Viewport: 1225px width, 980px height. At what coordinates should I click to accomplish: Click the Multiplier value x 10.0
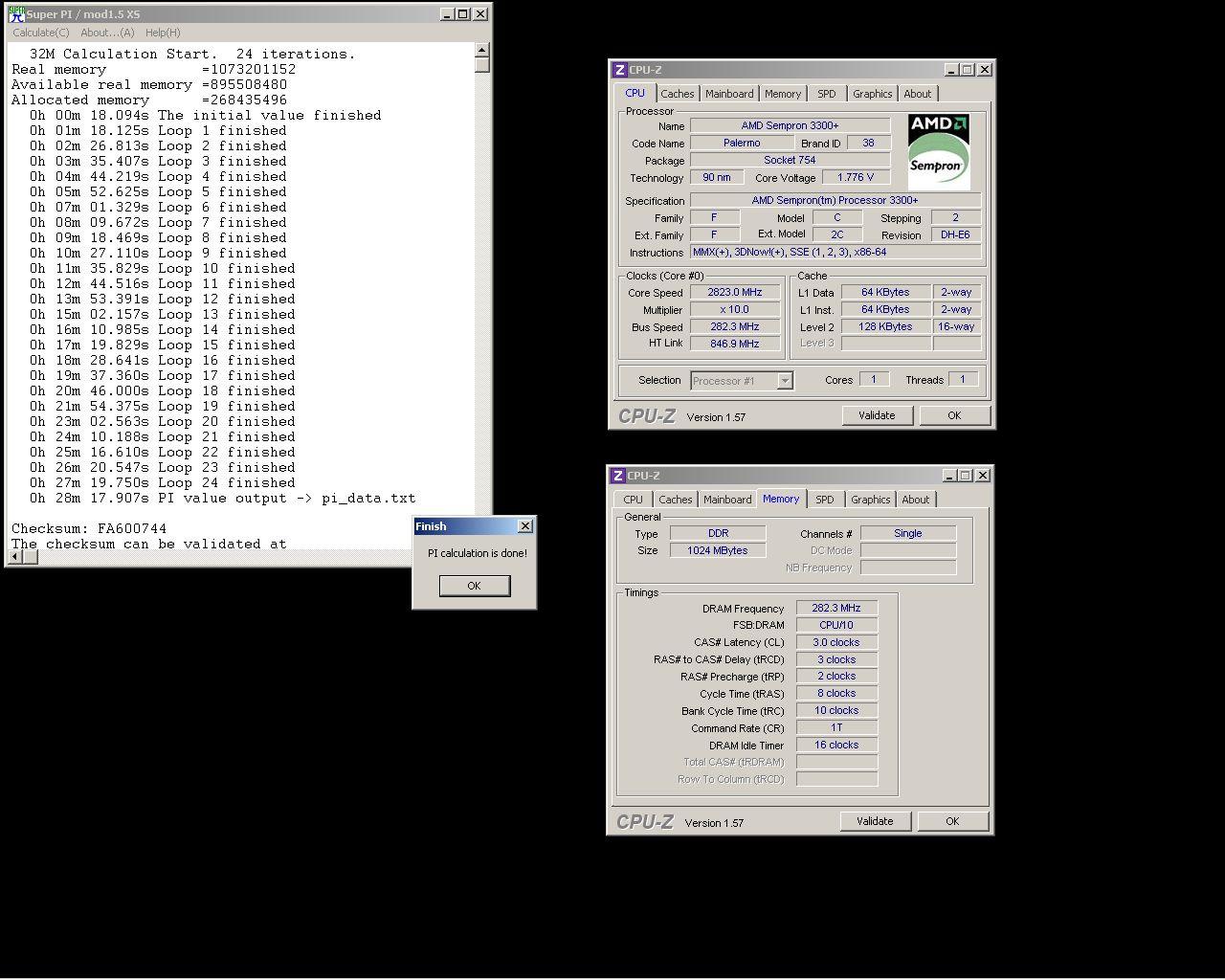736,310
